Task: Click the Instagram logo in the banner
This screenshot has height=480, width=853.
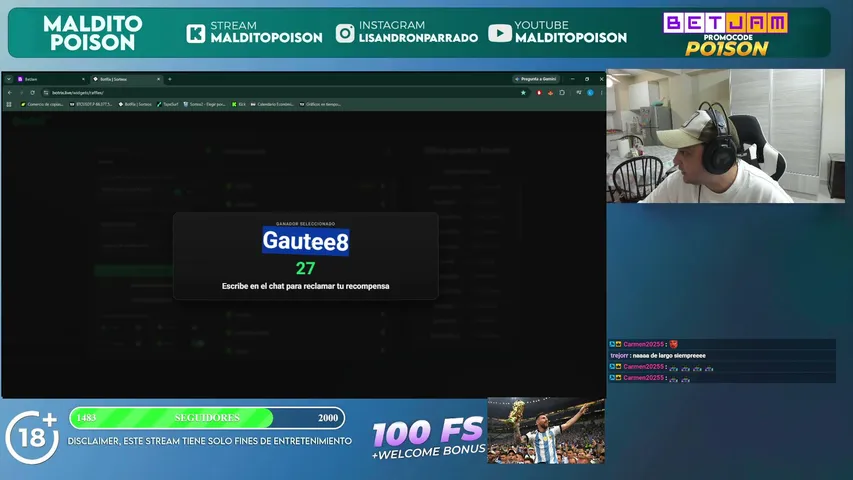Action: click(x=345, y=33)
